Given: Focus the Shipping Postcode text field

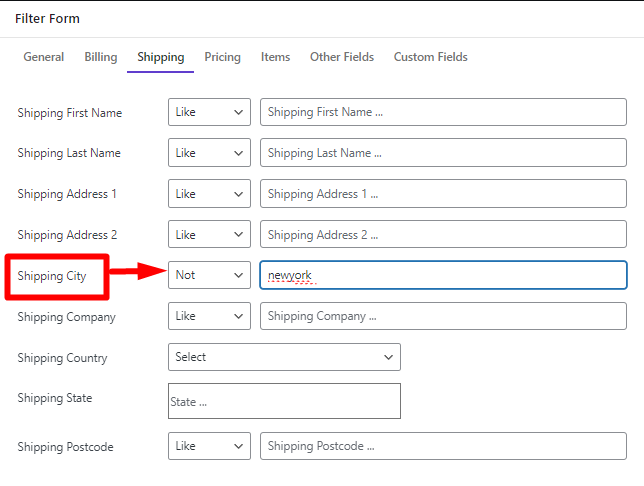Looking at the screenshot, I should pos(443,446).
